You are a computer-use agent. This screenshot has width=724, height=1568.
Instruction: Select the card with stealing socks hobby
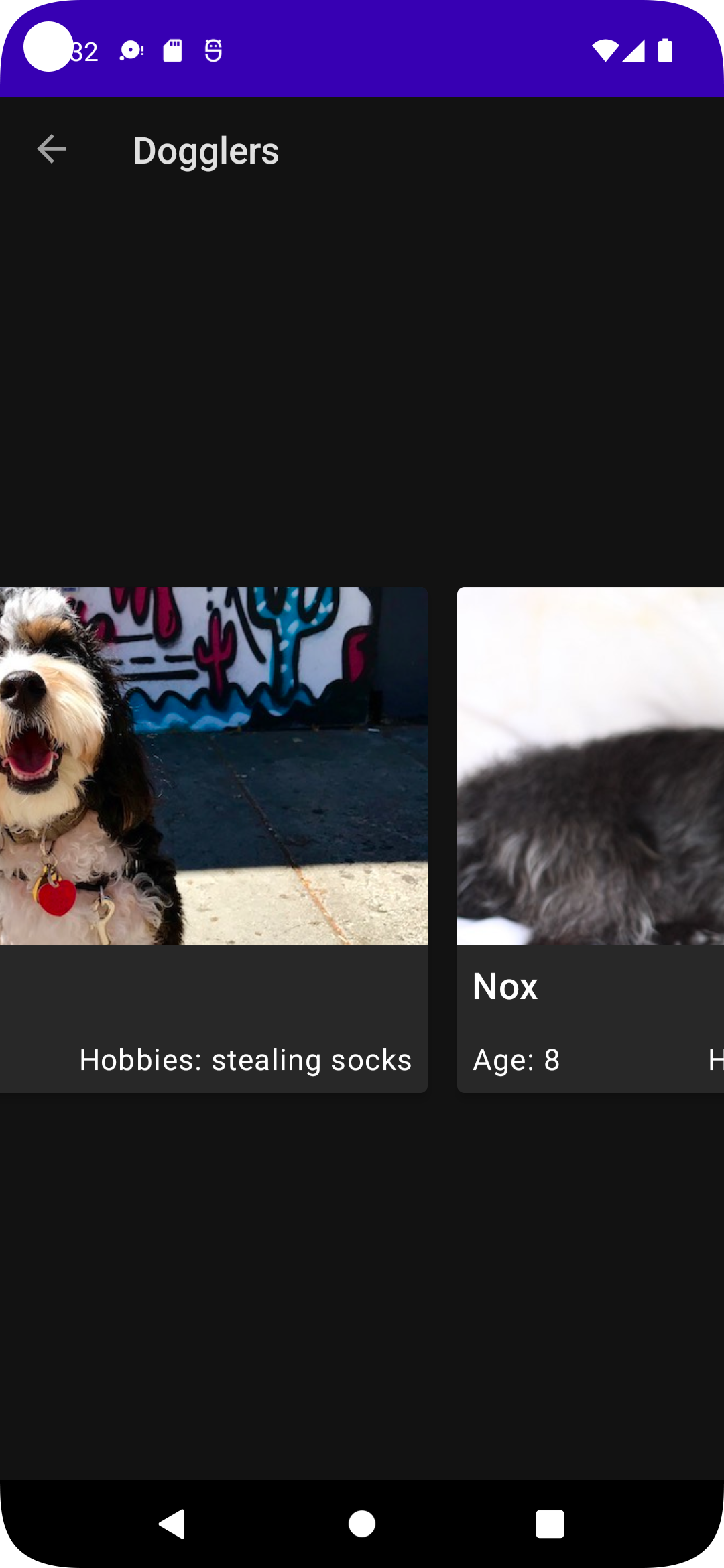click(214, 840)
